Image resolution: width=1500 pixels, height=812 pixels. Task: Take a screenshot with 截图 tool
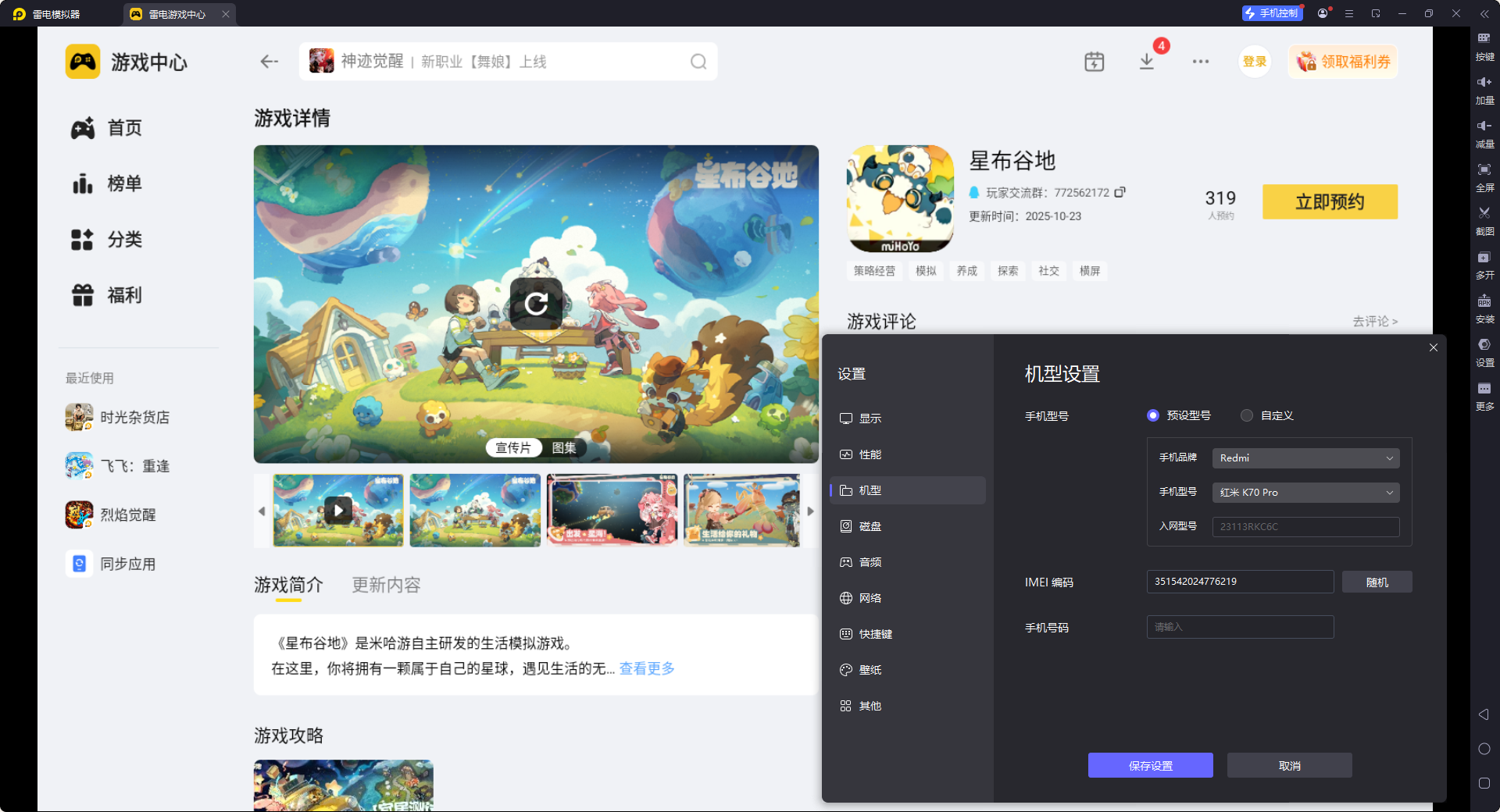pyautogui.click(x=1484, y=220)
